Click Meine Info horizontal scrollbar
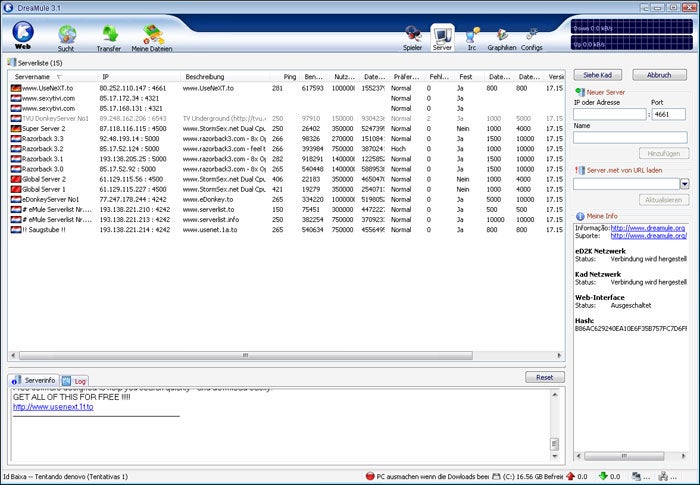700x485 pixels. 624,456
